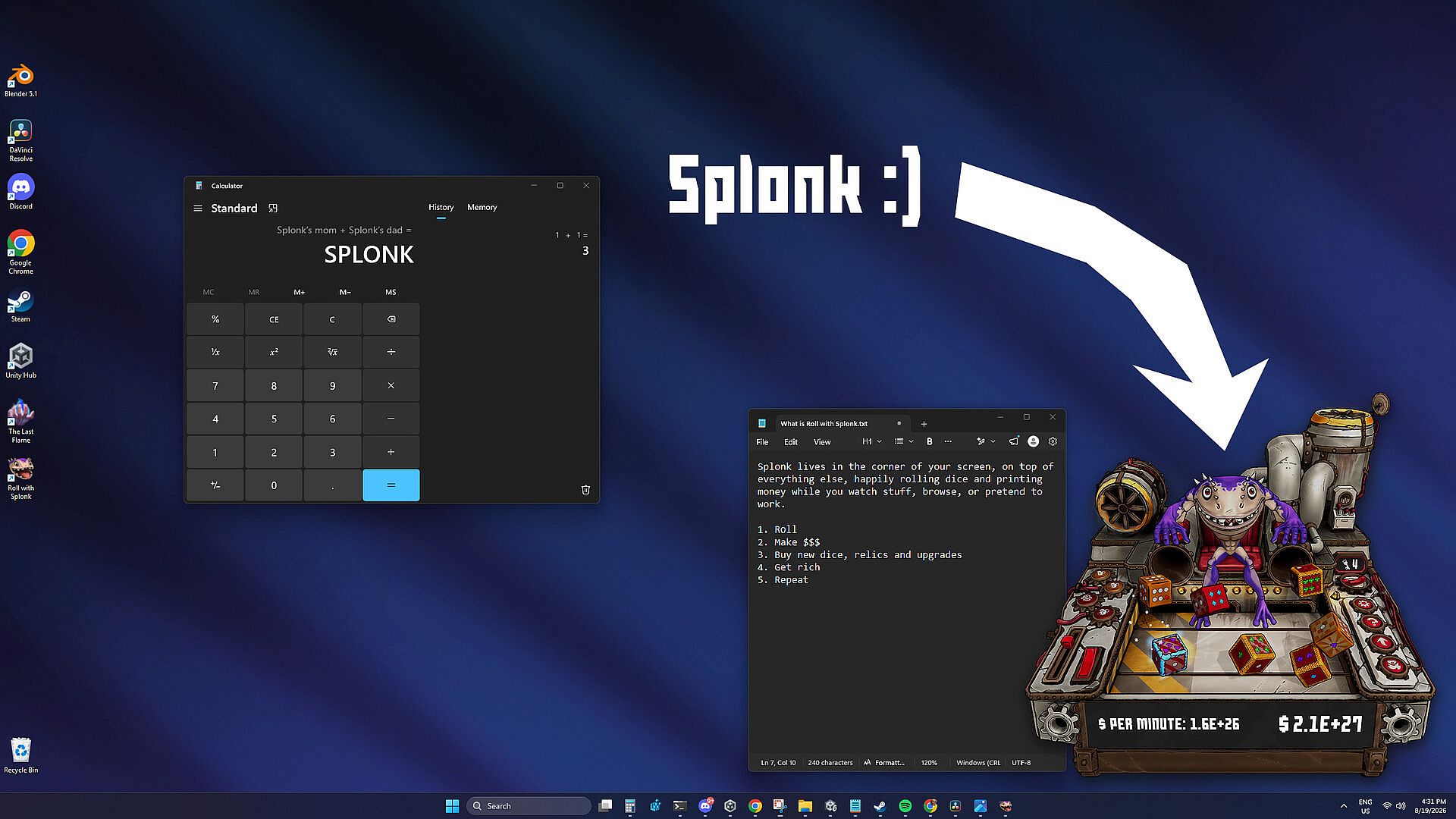Toggle bold formatting in Notepad
This screenshot has width=1456, height=819.
pyautogui.click(x=929, y=441)
